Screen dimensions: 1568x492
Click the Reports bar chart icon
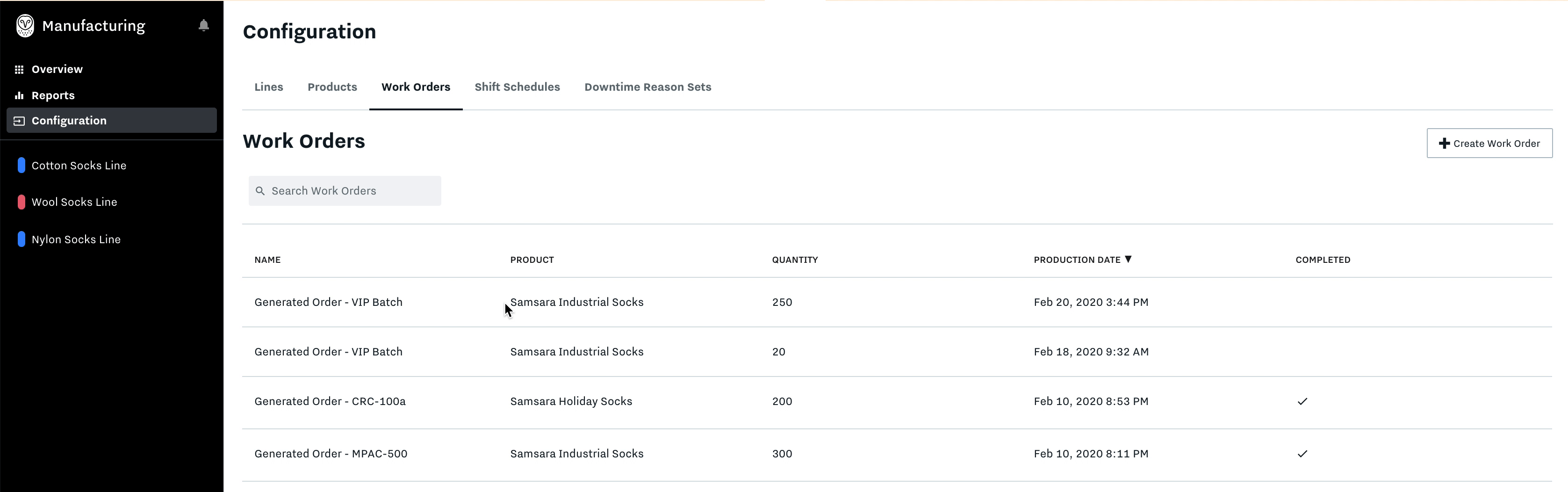tap(20, 95)
